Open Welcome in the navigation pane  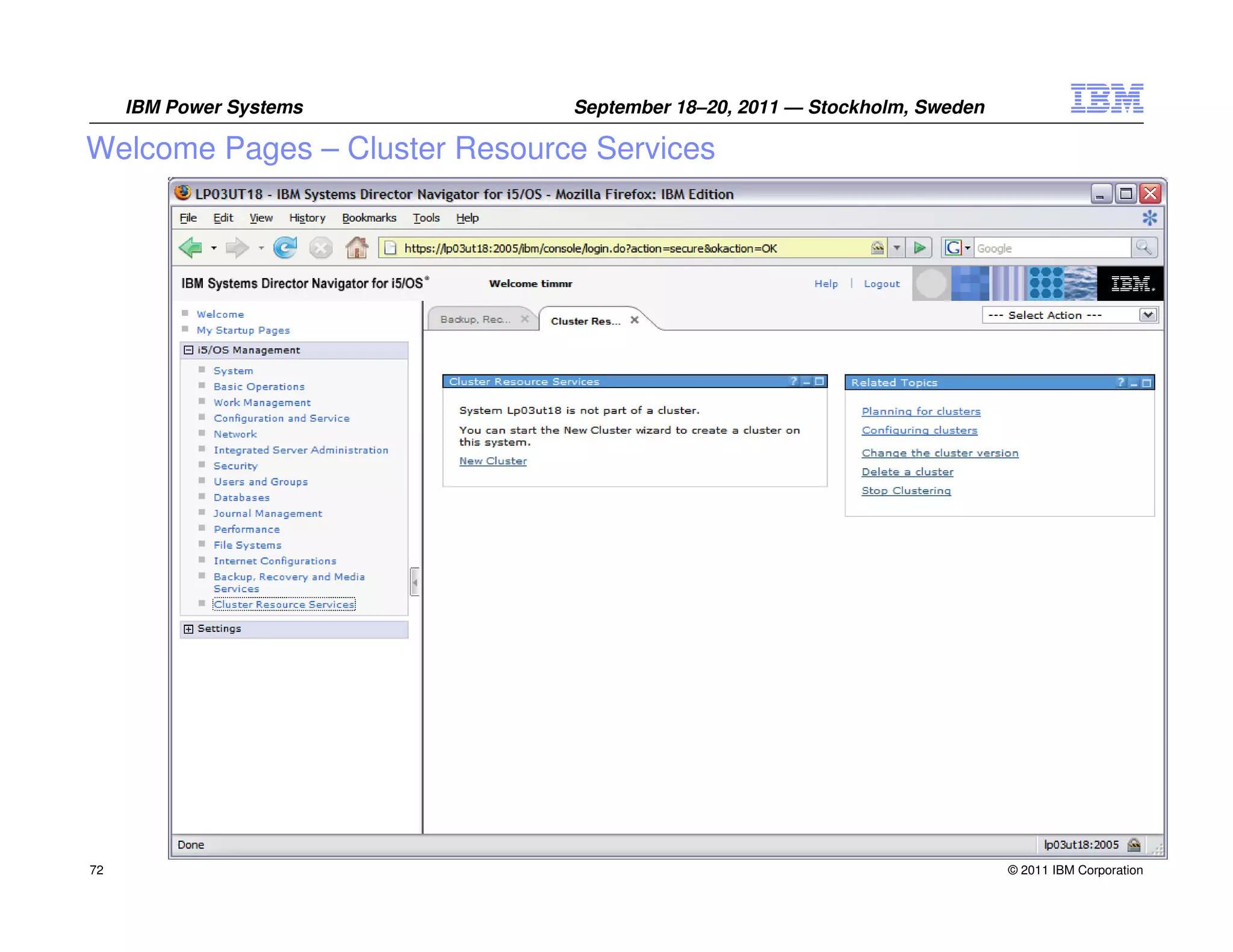[220, 314]
